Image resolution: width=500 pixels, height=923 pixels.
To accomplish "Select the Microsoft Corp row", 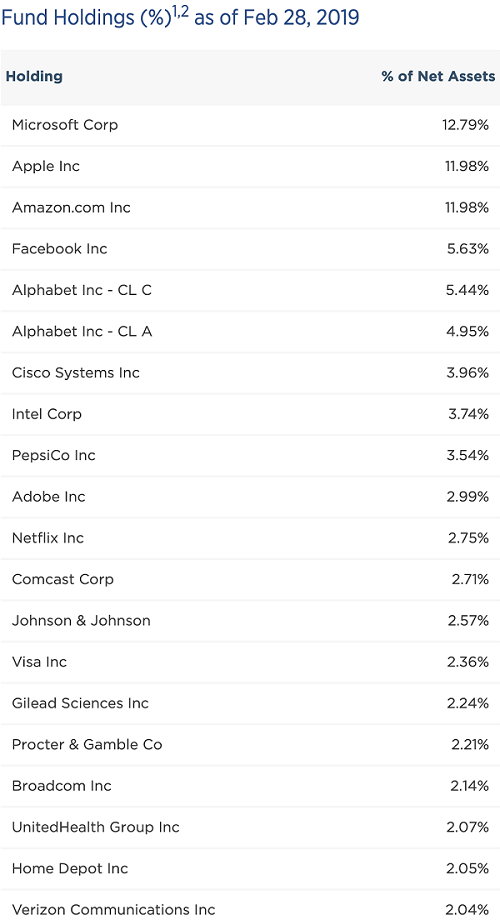I will pyautogui.click(x=250, y=125).
